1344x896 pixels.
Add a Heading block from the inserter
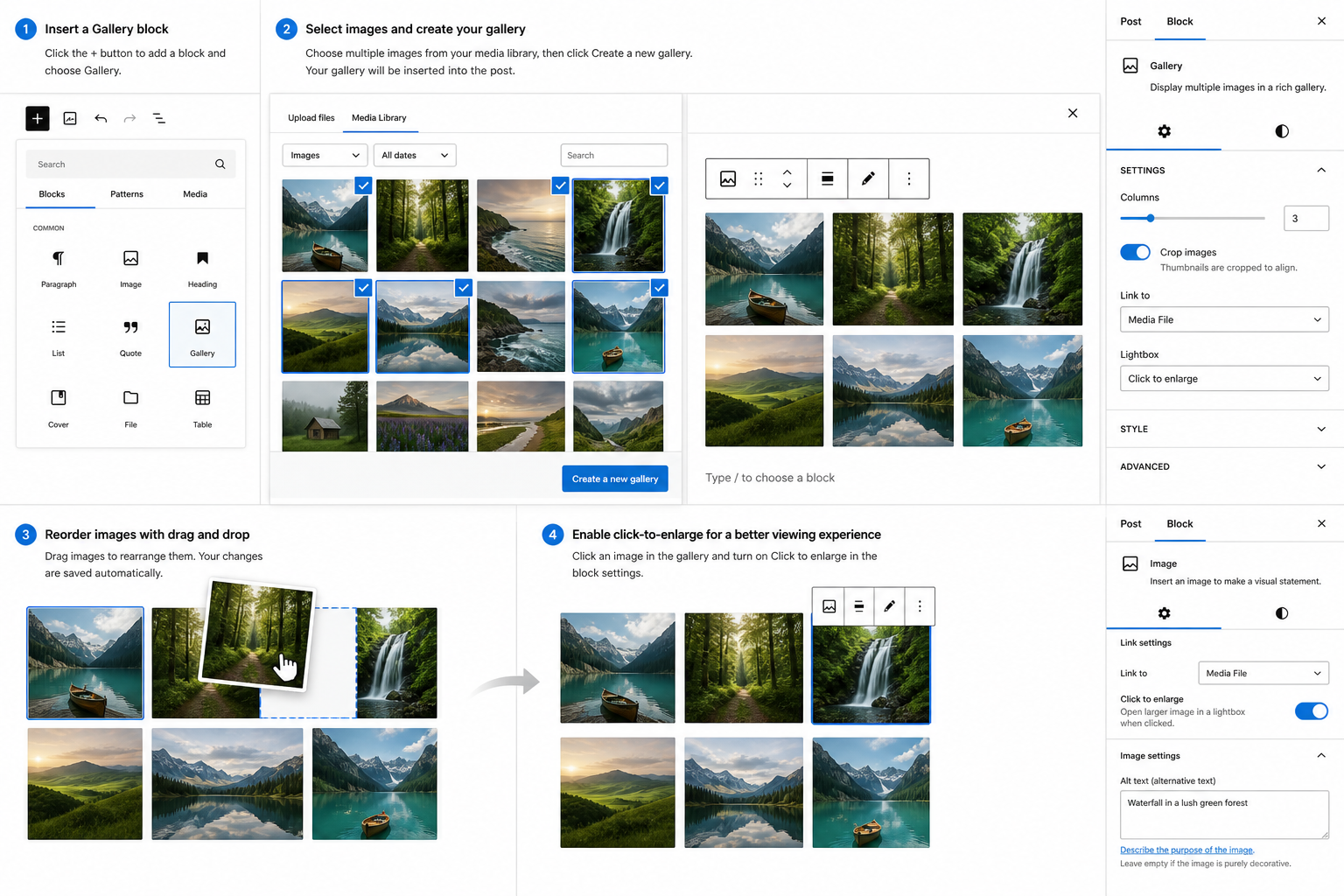click(202, 267)
